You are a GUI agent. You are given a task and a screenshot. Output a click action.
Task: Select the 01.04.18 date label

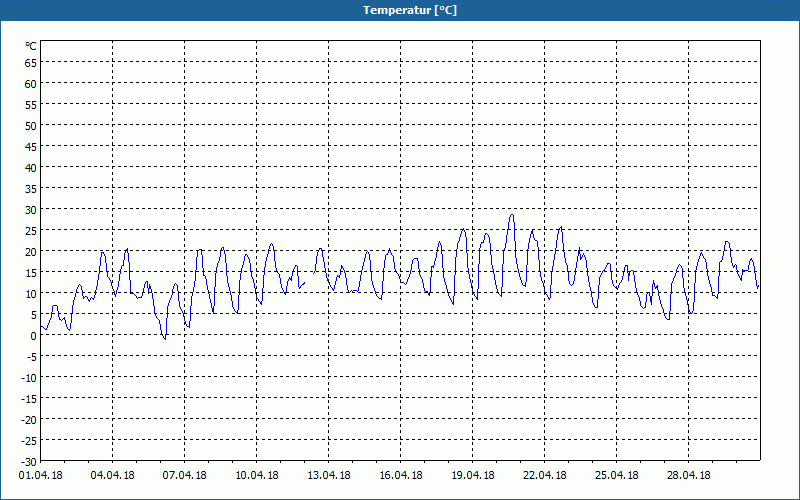pyautogui.click(x=41, y=475)
